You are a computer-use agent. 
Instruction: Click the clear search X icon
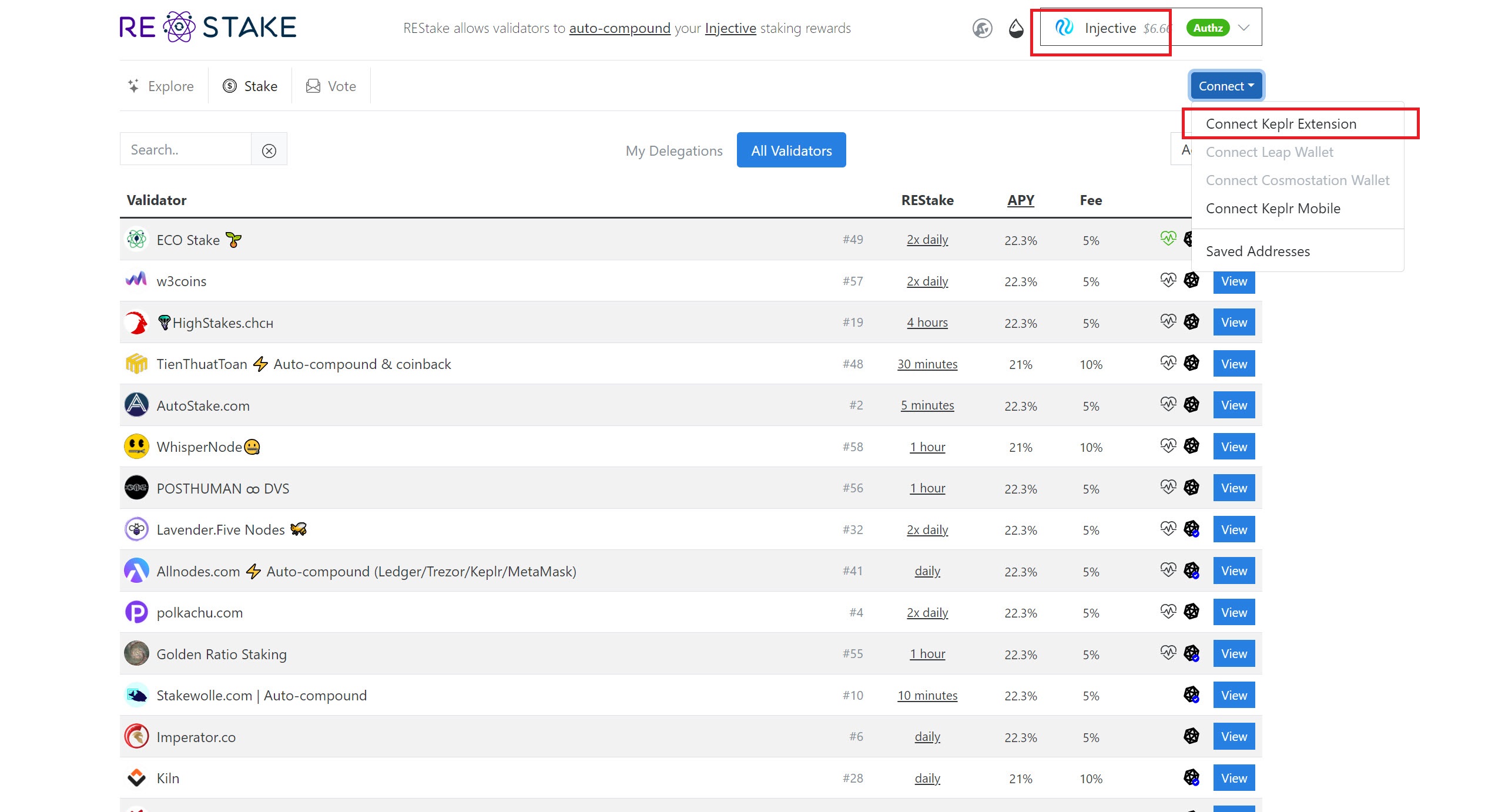[x=269, y=150]
